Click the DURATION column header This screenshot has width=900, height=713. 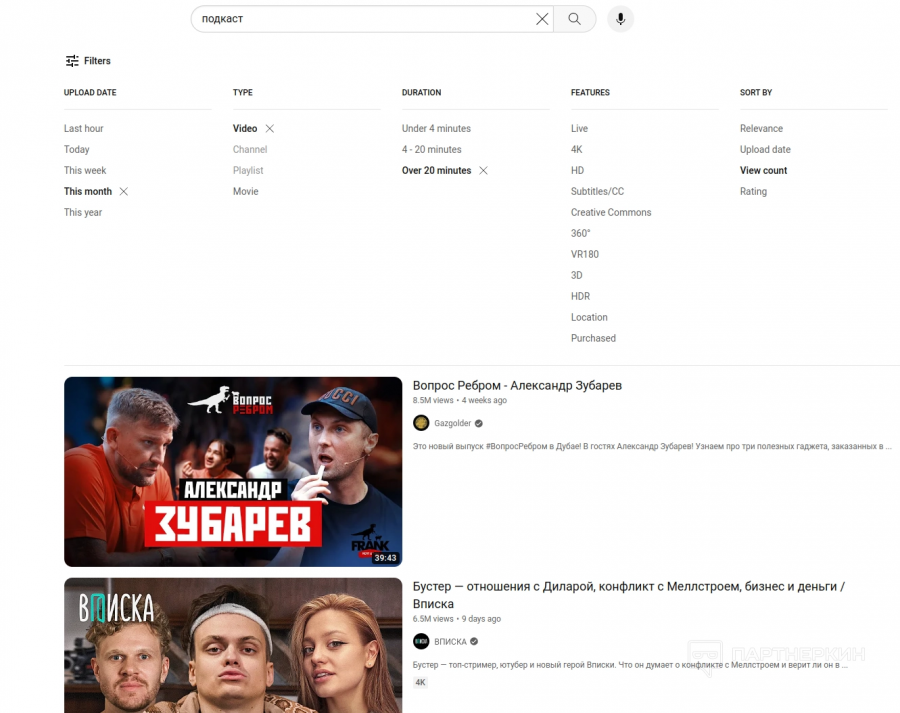pos(421,92)
